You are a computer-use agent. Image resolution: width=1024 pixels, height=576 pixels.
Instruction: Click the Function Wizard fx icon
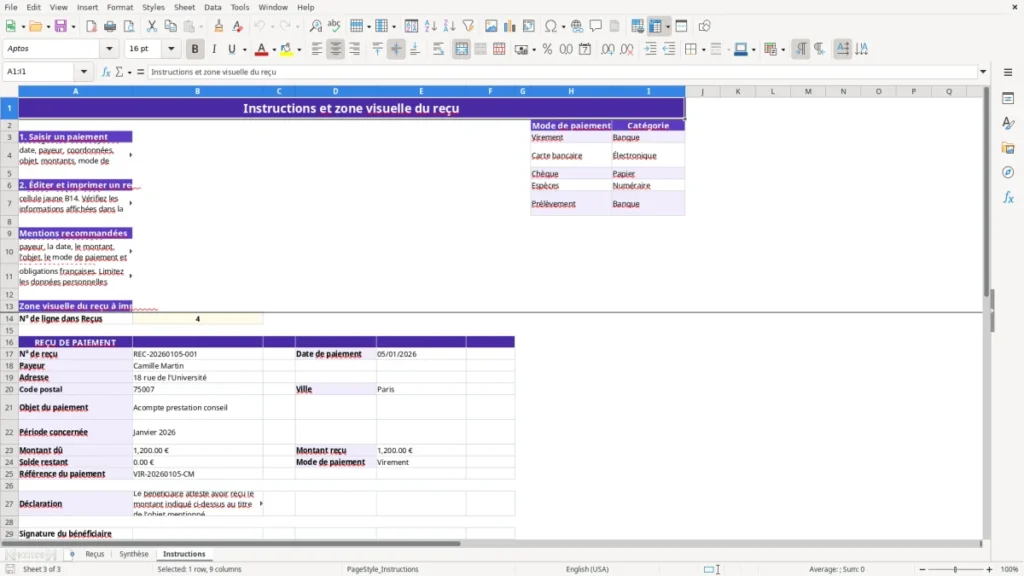(106, 72)
